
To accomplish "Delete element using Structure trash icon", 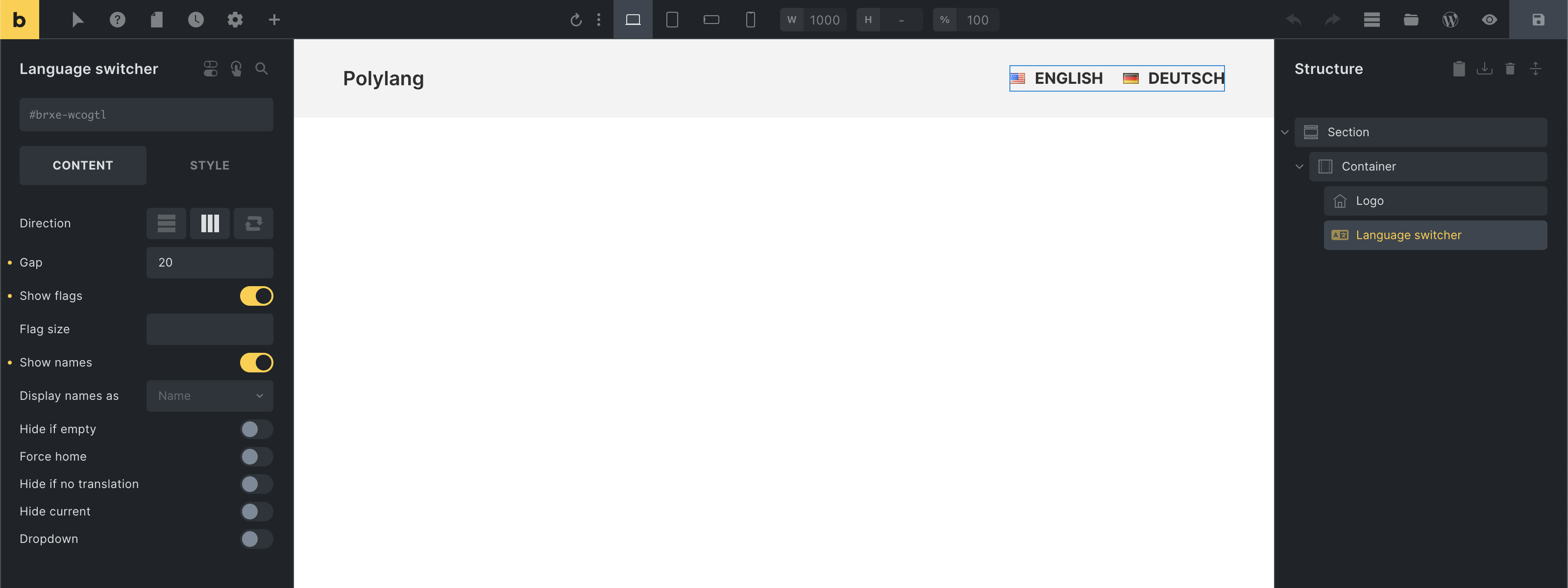I will pos(1510,69).
